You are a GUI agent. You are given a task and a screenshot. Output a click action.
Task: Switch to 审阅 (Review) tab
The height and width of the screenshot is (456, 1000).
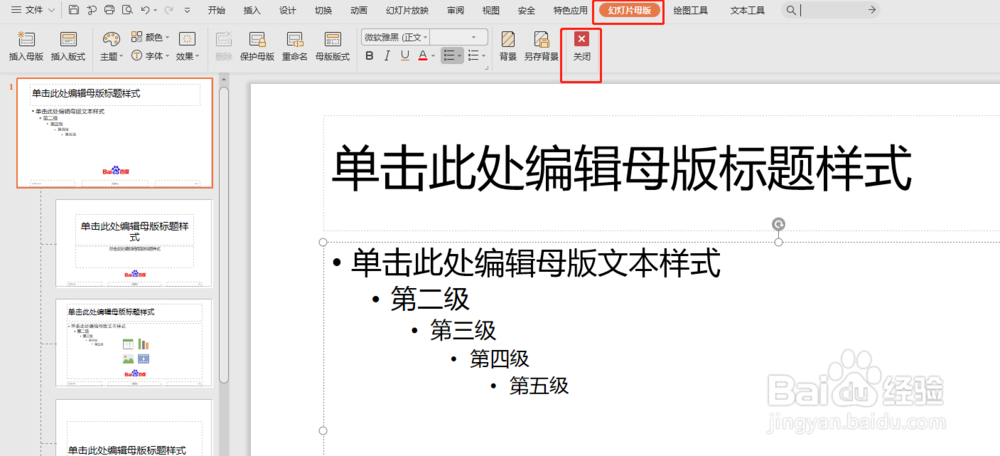(x=455, y=10)
